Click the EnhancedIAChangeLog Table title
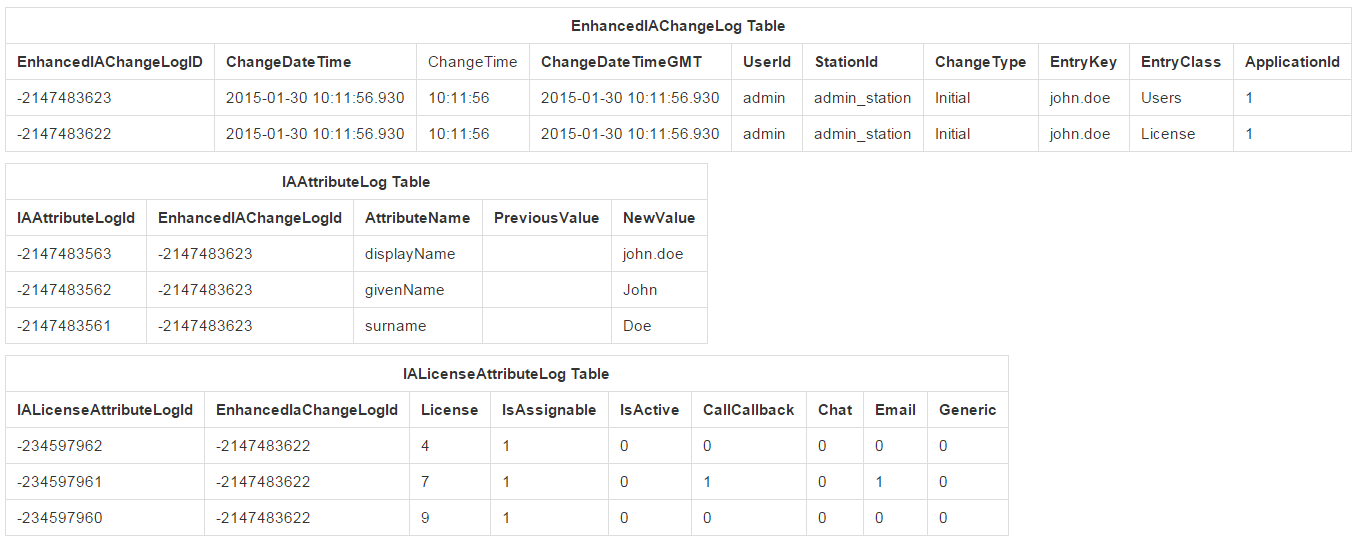Screen dimensions: 1359x541 [677, 26]
